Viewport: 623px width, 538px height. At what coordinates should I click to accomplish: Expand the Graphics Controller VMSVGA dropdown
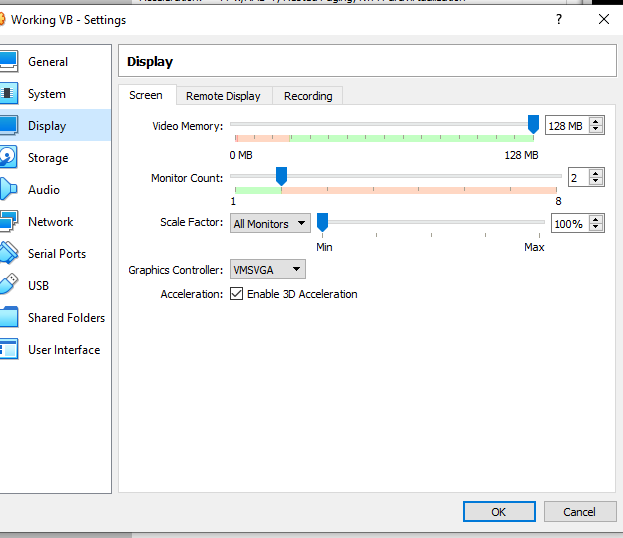tap(267, 270)
